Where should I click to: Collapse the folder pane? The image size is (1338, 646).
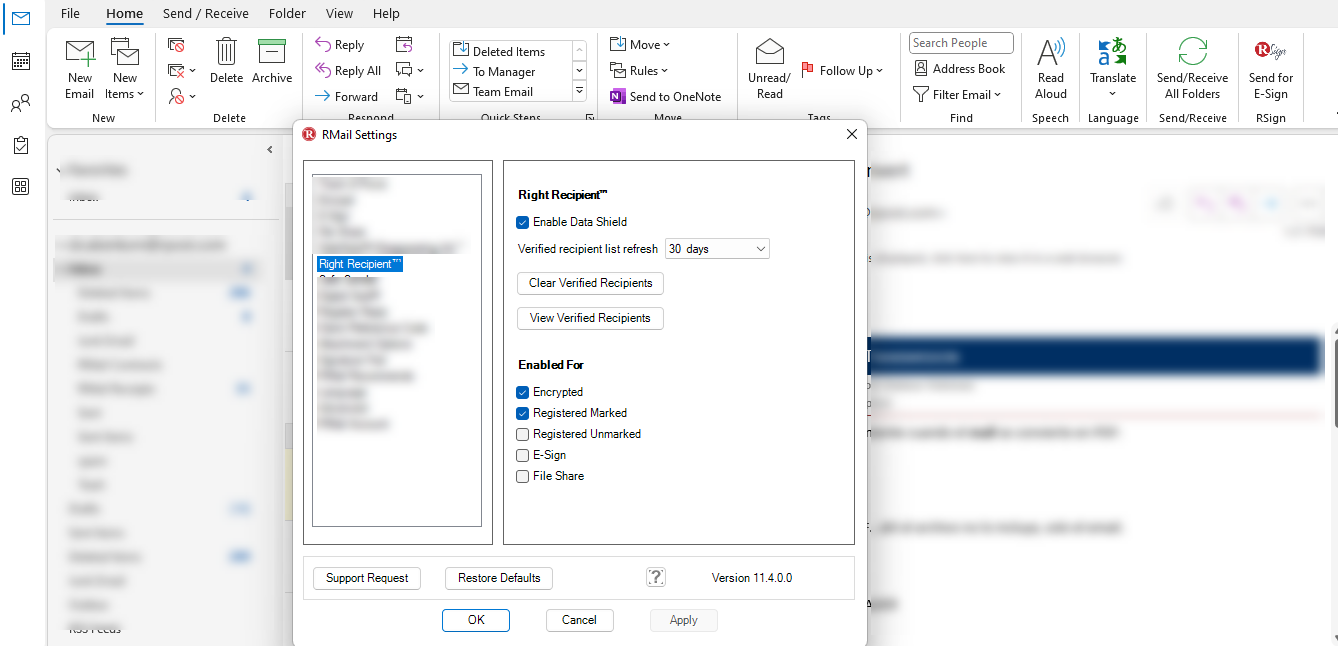pos(270,150)
